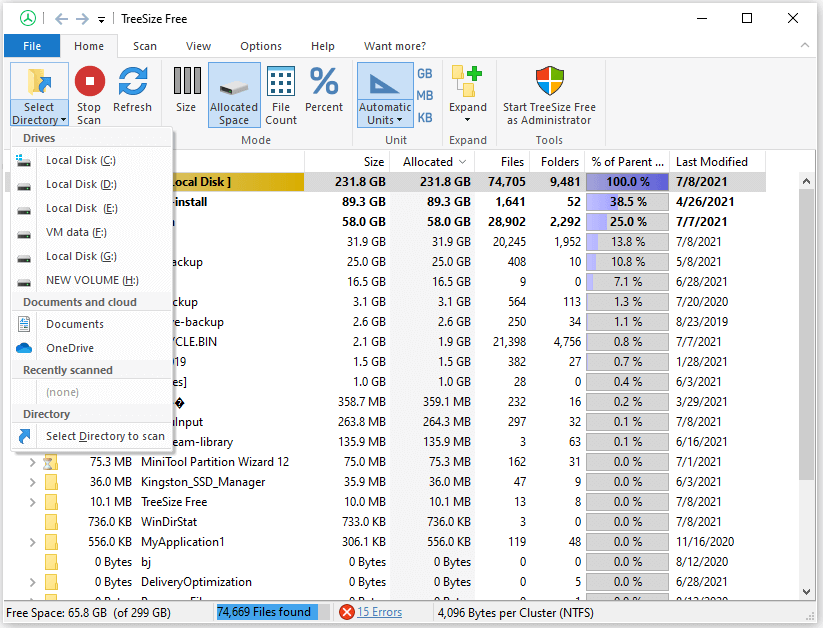Click vertical scrollbar up arrow

(806, 181)
